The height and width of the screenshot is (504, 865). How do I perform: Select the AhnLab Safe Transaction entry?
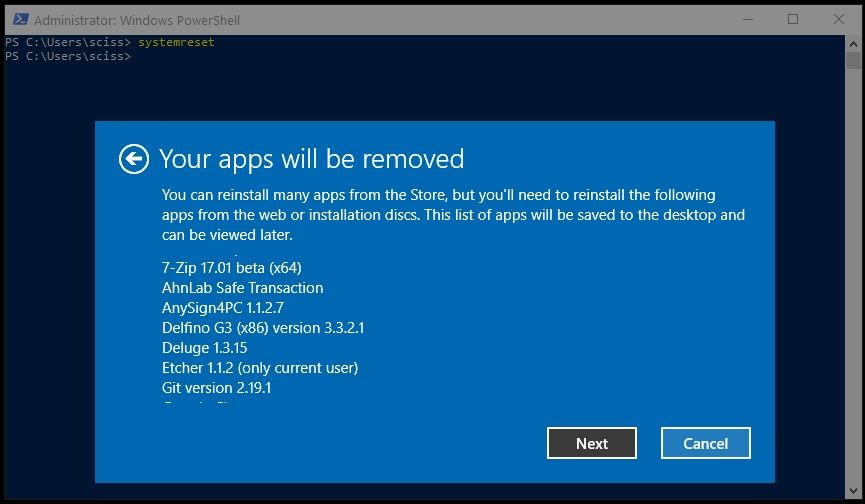click(x=242, y=288)
